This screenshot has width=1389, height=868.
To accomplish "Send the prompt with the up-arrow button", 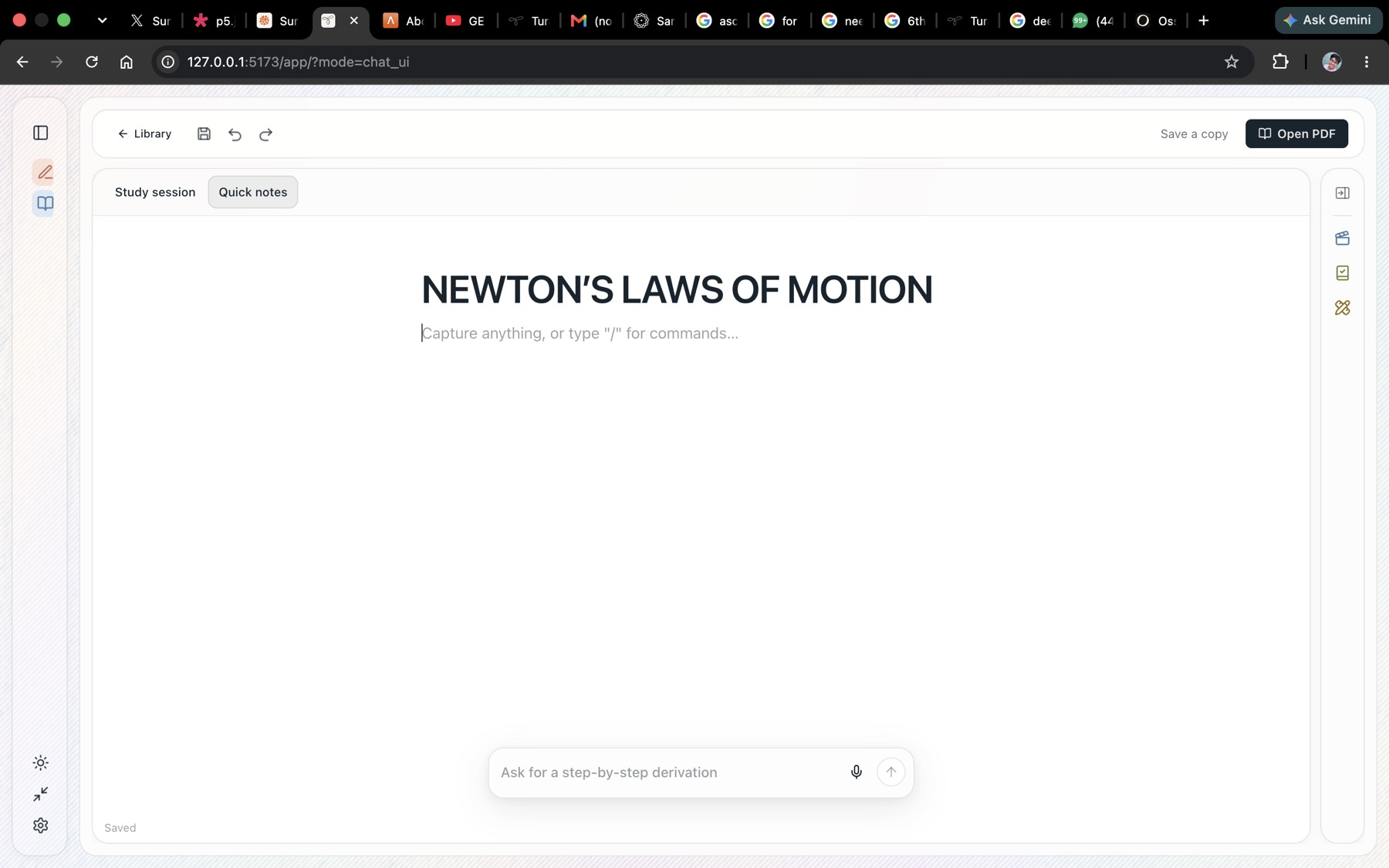I will pyautogui.click(x=891, y=772).
